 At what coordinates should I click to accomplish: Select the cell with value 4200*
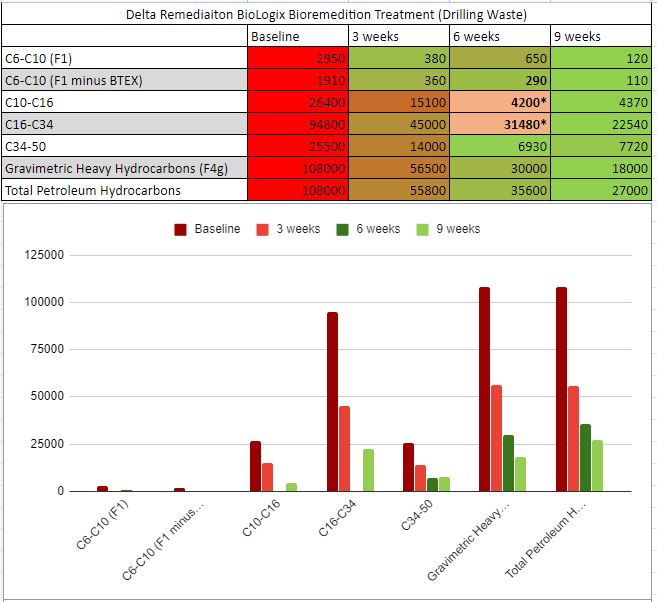click(500, 102)
